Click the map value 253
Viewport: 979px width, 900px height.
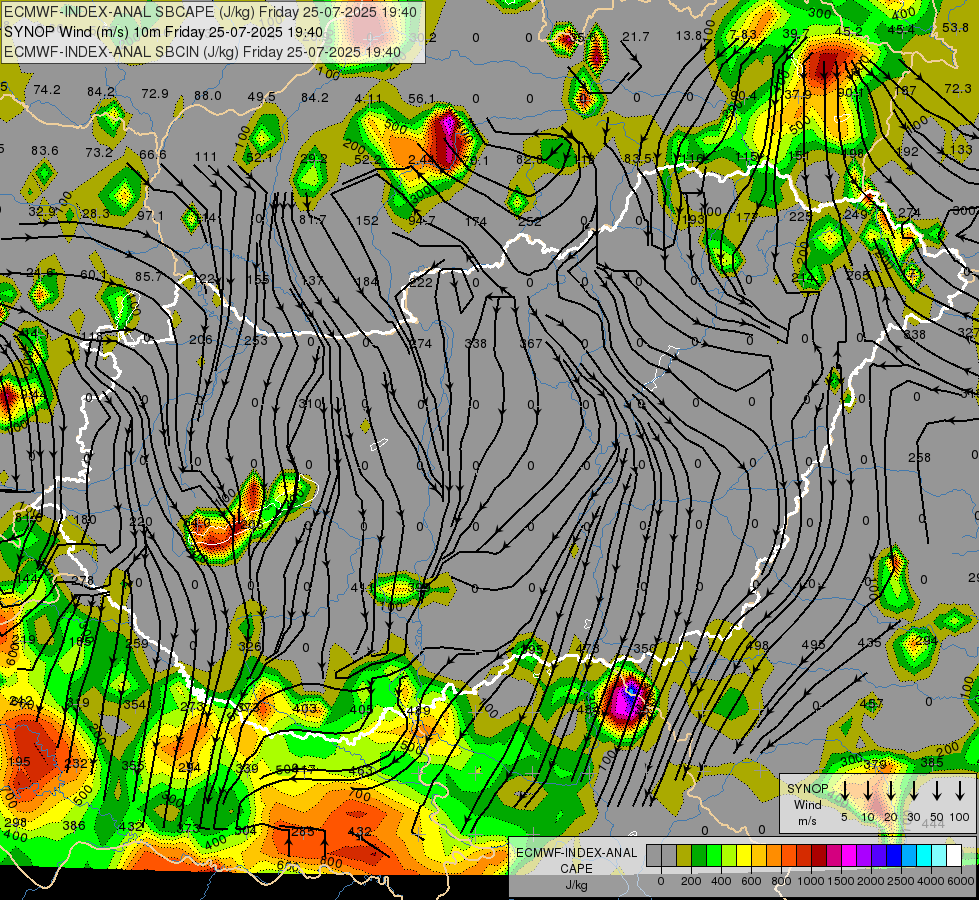coord(255,341)
